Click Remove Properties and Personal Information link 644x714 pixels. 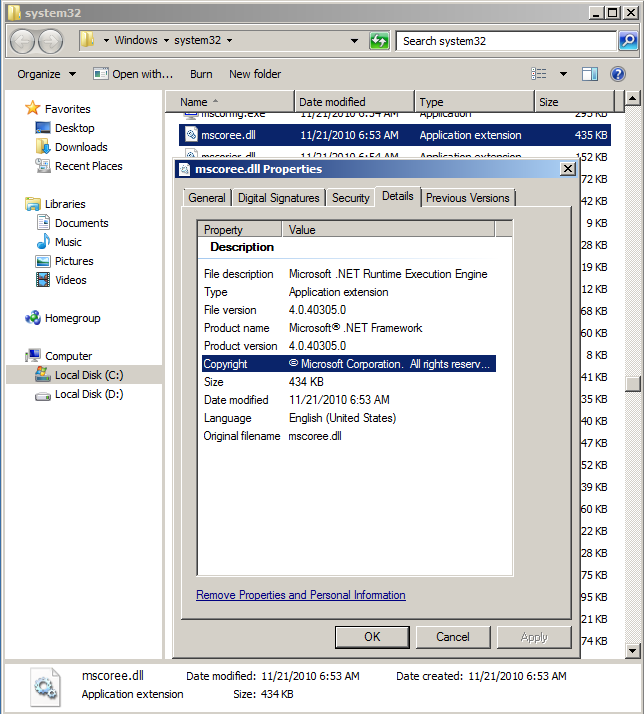(x=300, y=595)
